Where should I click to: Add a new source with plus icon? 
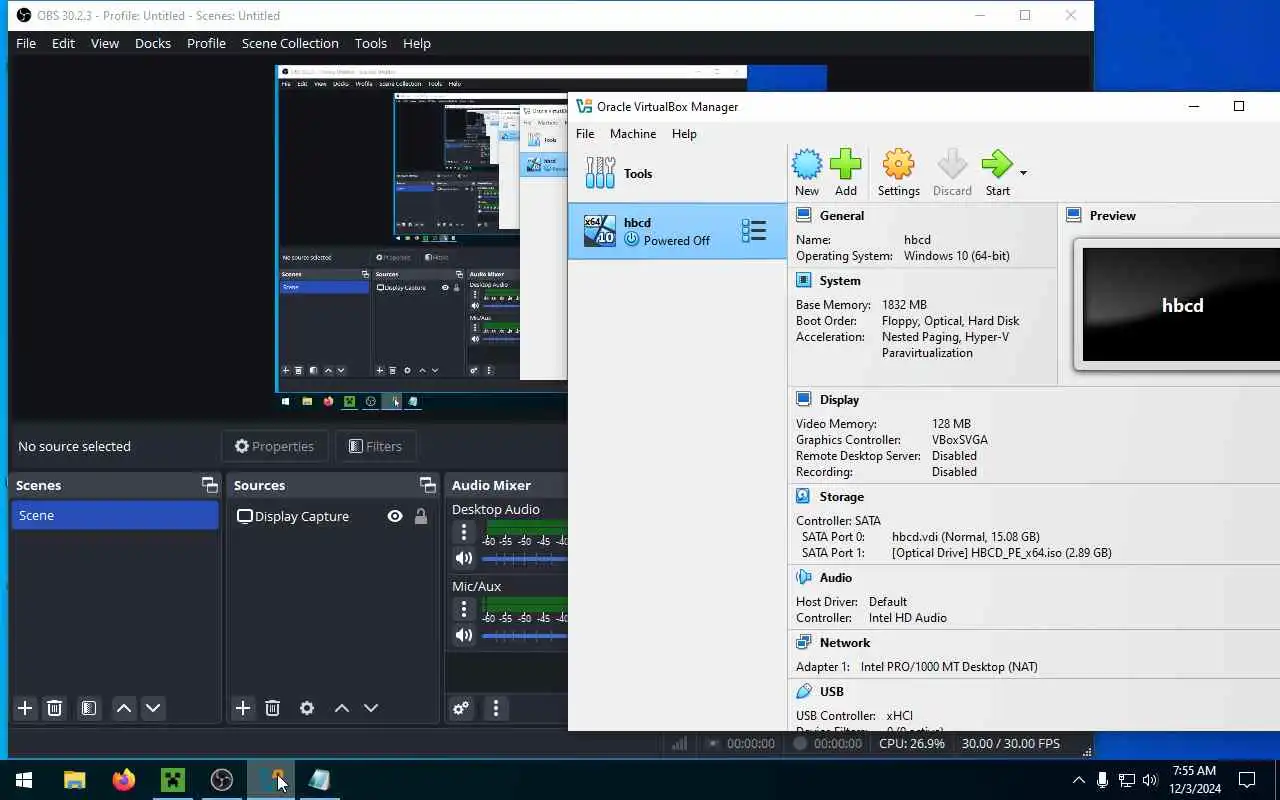[243, 708]
